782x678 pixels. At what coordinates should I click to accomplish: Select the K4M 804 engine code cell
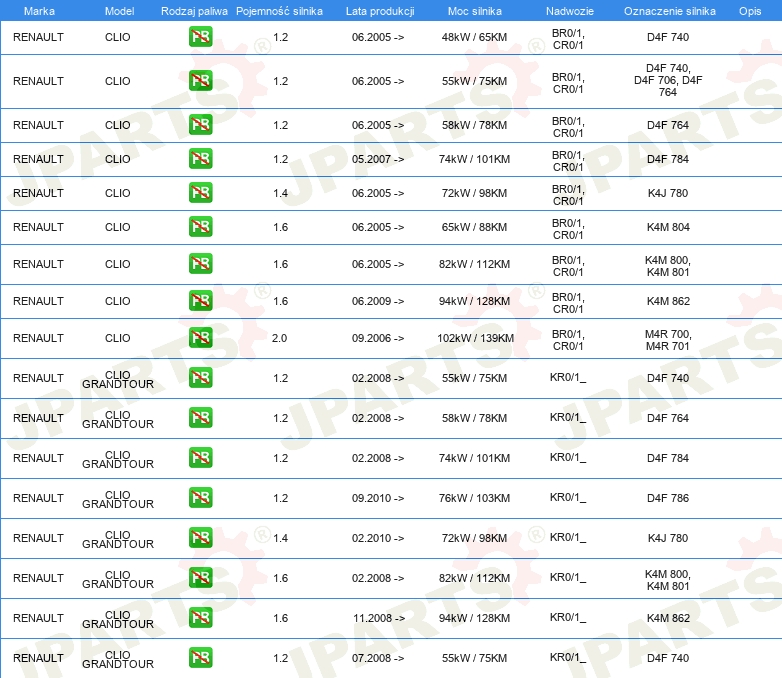(668, 227)
